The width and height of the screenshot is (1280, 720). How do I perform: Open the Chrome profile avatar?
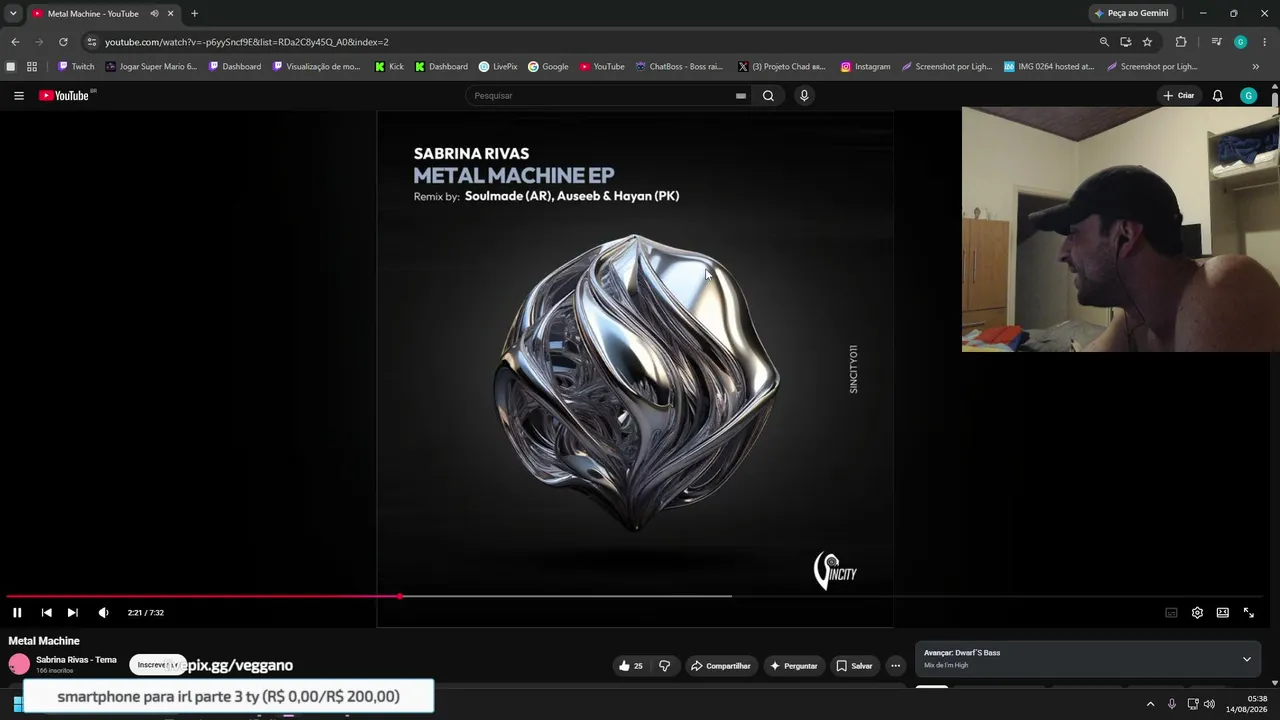1241,42
